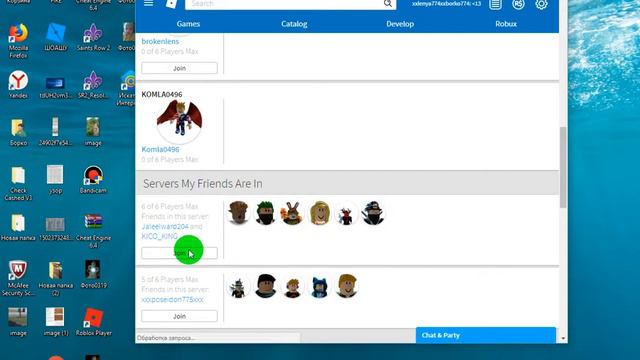This screenshot has height=360, width=640.
Task: Click Join under brokenlens server
Action: click(179, 68)
